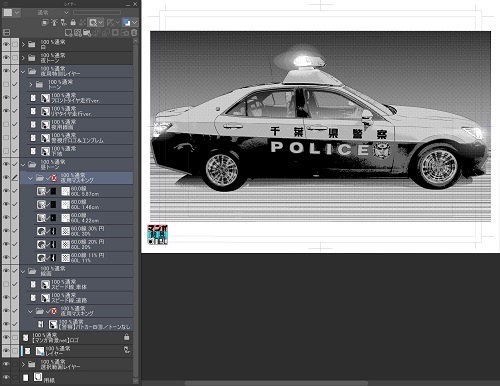Click the layer list vertical scrollbar
Image resolution: width=500 pixels, height=386 pixels.
pos(135,210)
